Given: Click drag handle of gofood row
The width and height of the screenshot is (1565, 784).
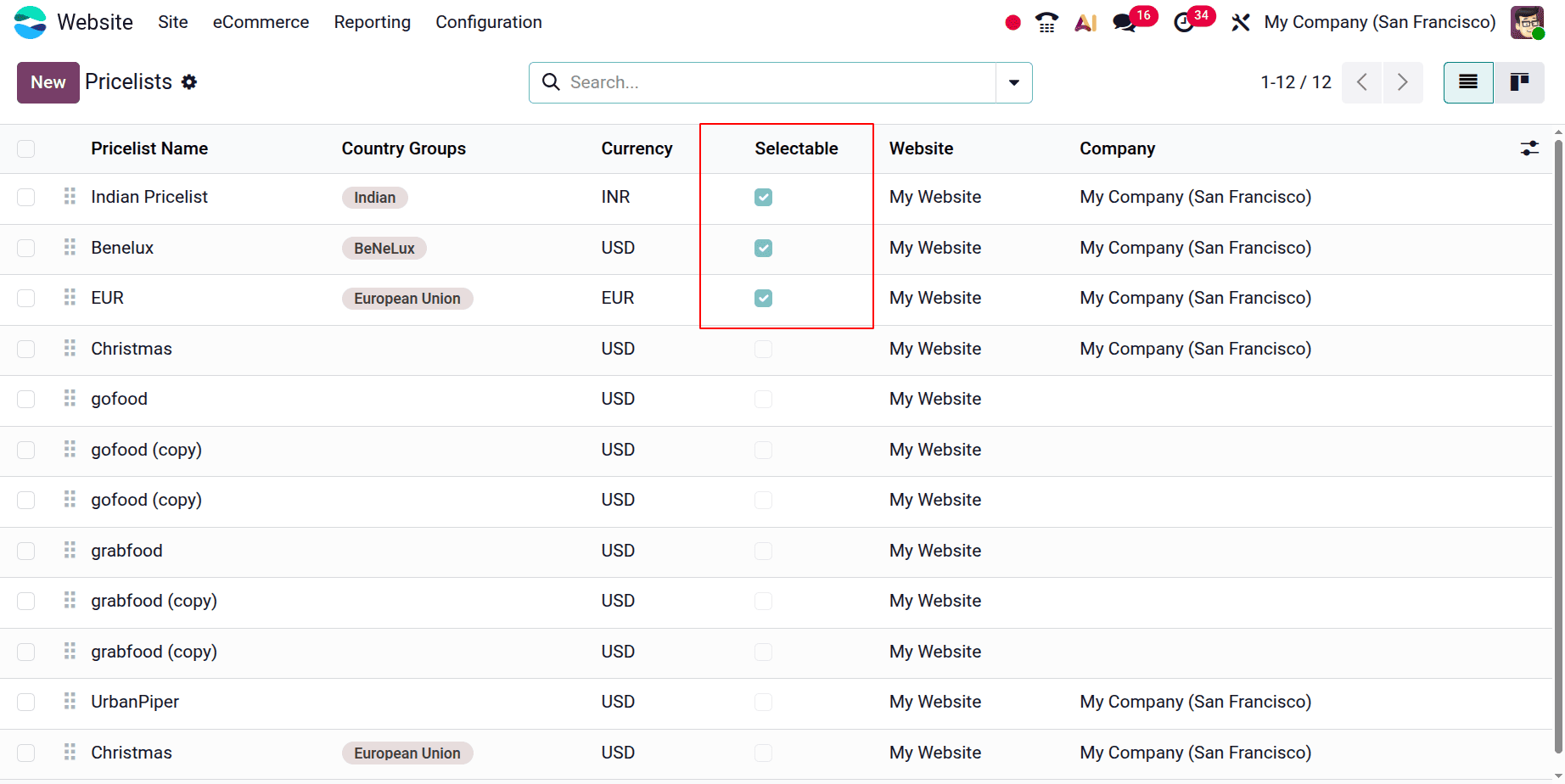Looking at the screenshot, I should coord(70,399).
